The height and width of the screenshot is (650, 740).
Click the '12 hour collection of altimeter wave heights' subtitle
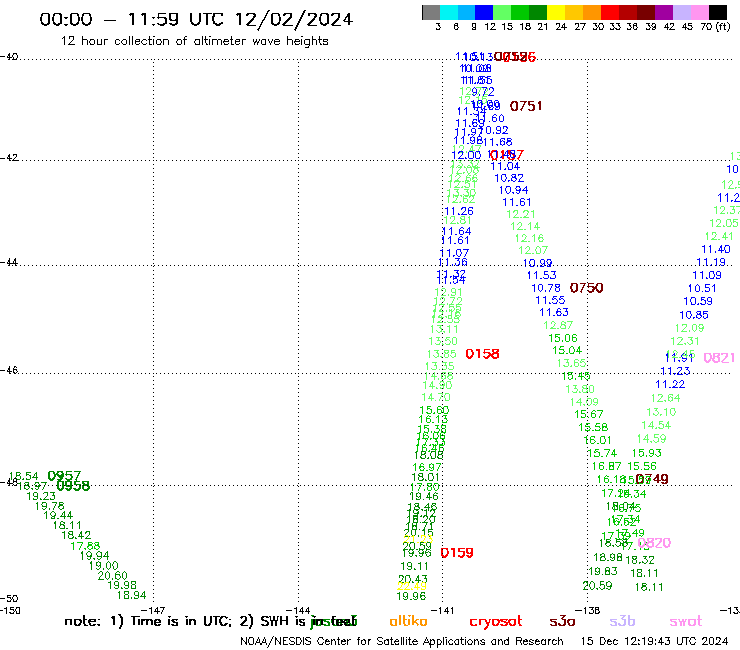point(194,41)
